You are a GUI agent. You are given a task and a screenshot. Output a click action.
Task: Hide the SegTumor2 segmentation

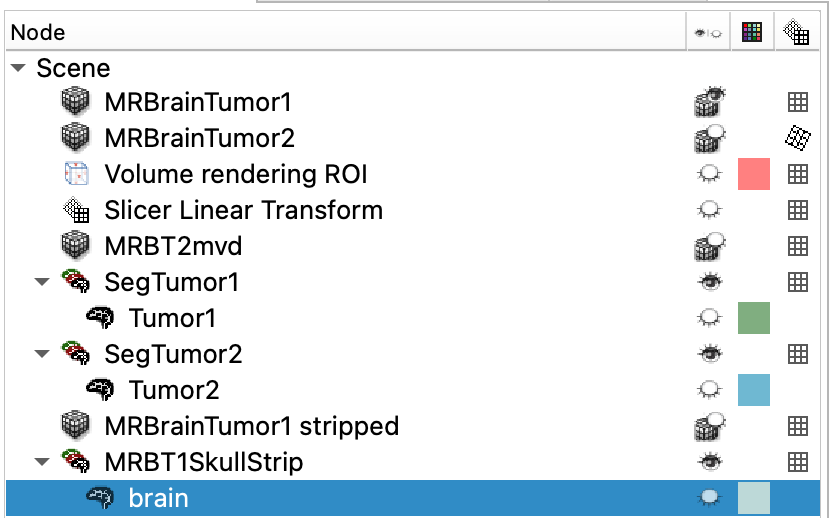tap(710, 354)
